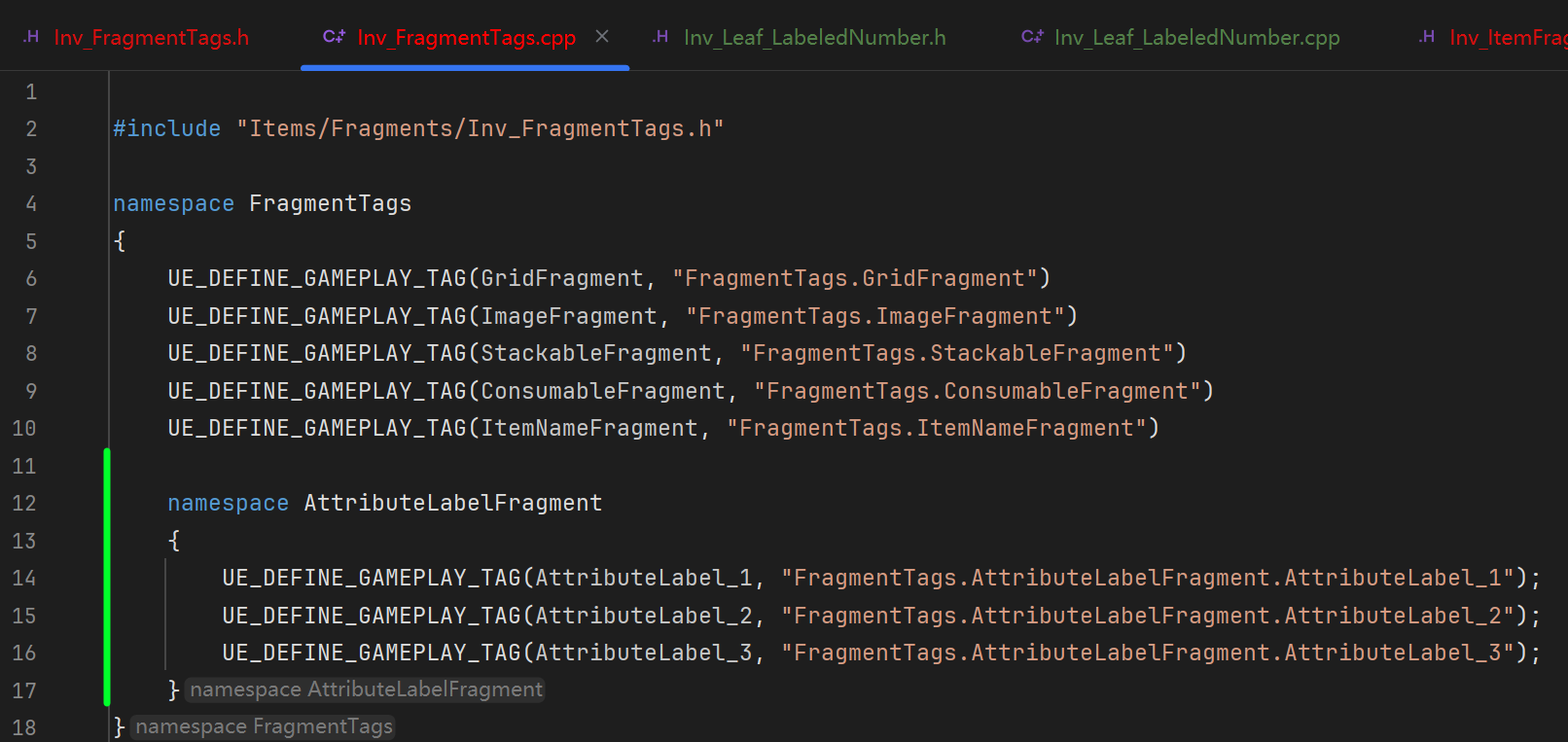Click line number 12 in the gutter

24,503
